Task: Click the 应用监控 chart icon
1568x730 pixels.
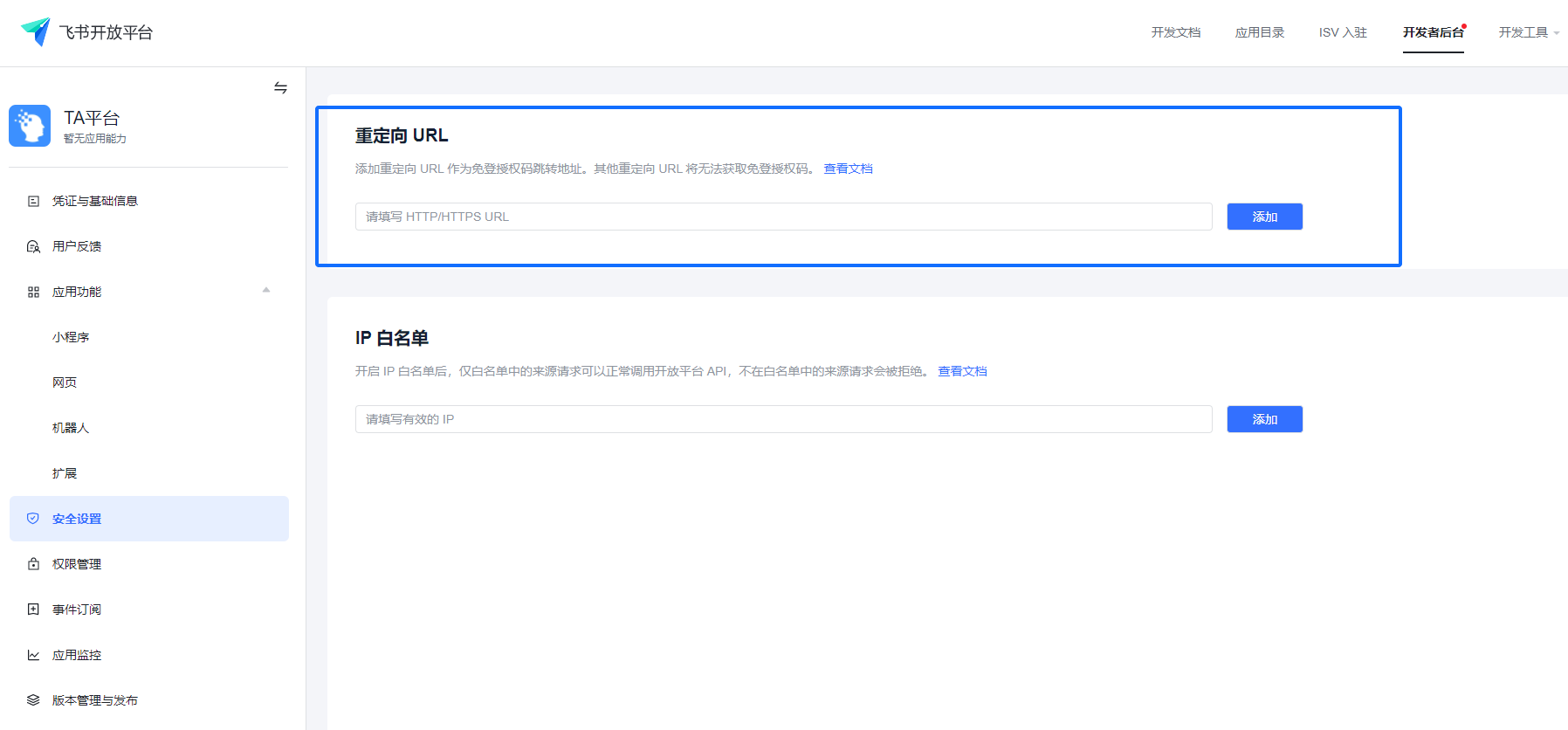Action: [x=33, y=655]
